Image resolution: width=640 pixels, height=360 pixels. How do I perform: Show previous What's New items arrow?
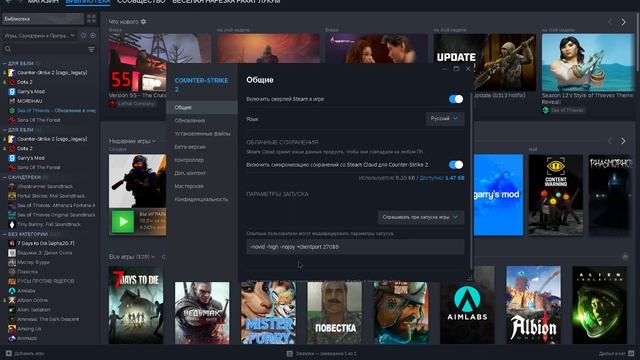coord(610,22)
